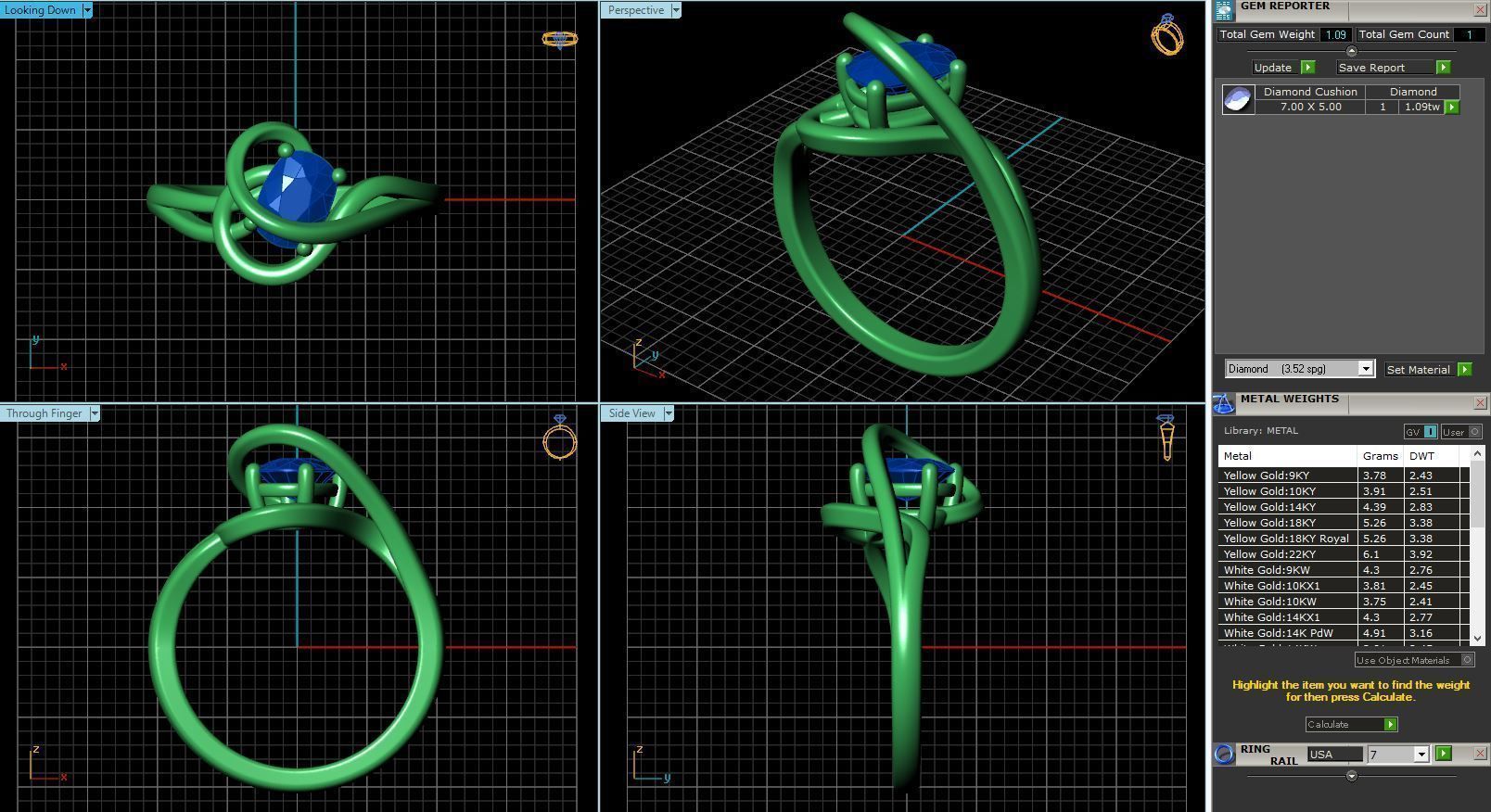
Task: Collapse Gem Reporter using the round arrow handle
Action: pyautogui.click(x=1351, y=51)
